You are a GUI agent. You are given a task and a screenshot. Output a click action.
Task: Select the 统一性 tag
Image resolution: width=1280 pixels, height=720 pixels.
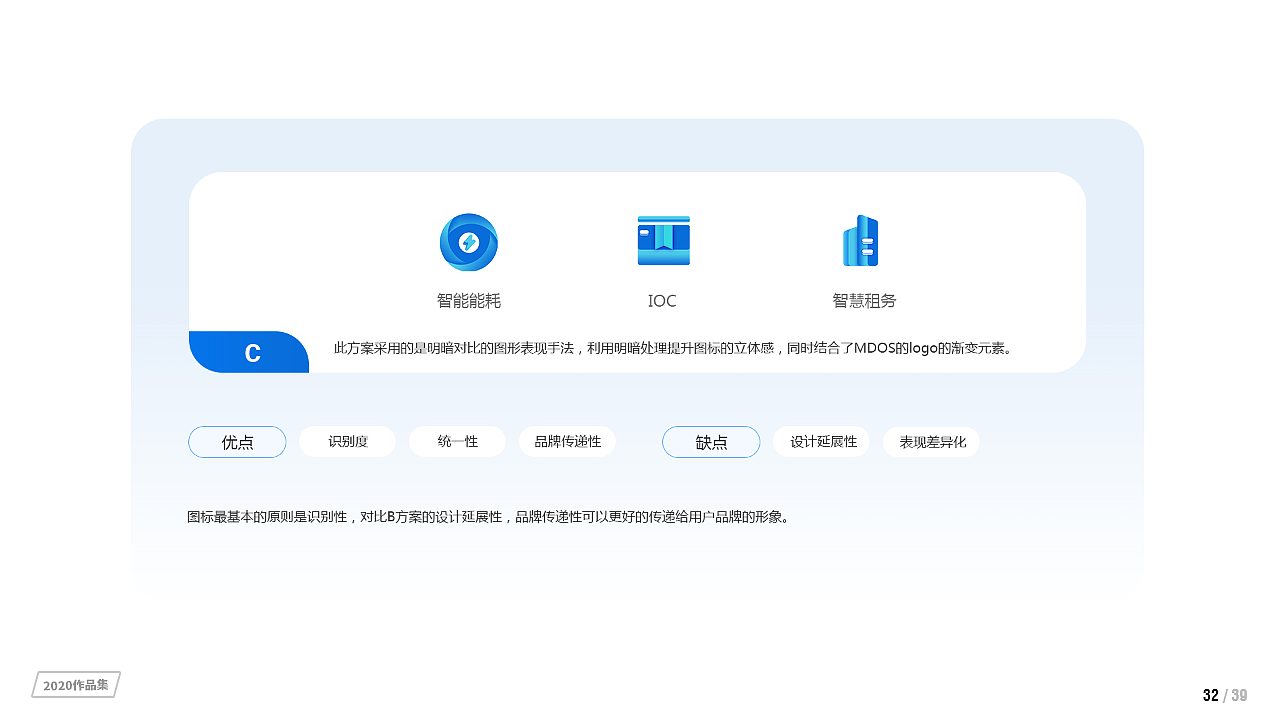tap(458, 442)
